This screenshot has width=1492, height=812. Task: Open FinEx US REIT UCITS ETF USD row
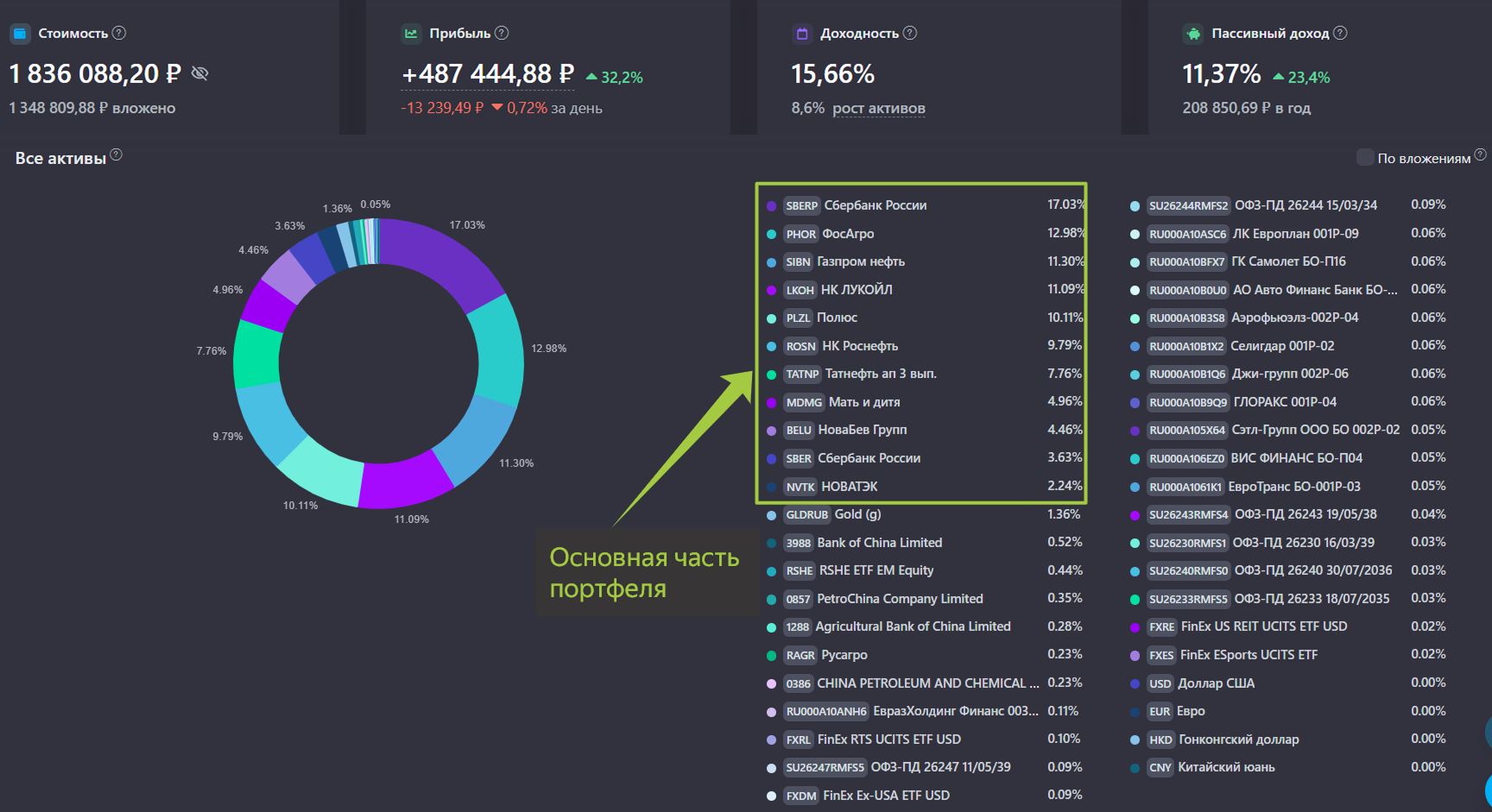coord(1287,626)
